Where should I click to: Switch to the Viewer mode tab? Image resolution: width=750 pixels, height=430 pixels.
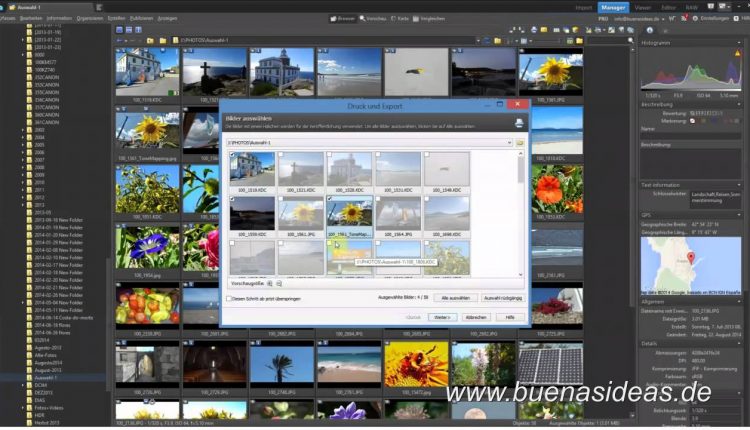pos(642,7)
